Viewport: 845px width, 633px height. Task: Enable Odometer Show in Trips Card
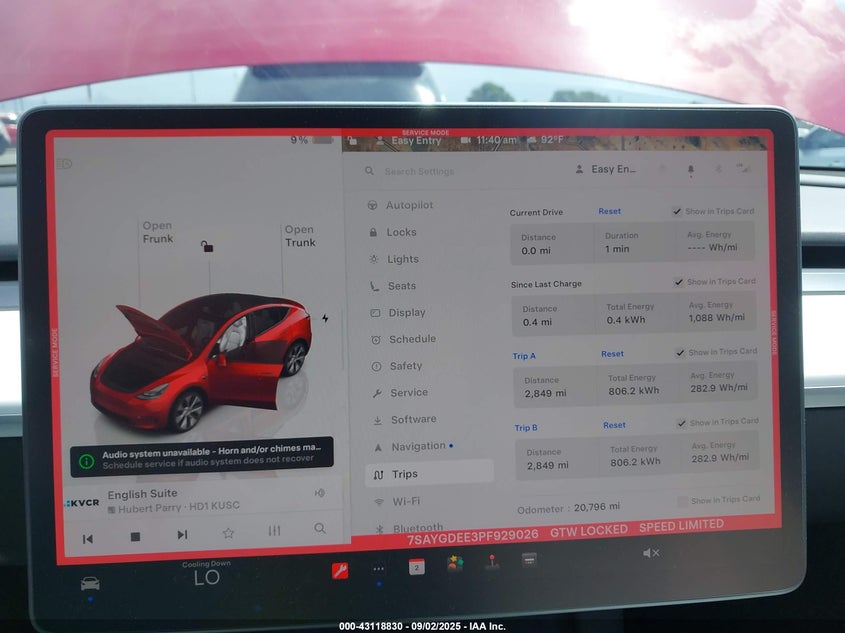click(683, 500)
